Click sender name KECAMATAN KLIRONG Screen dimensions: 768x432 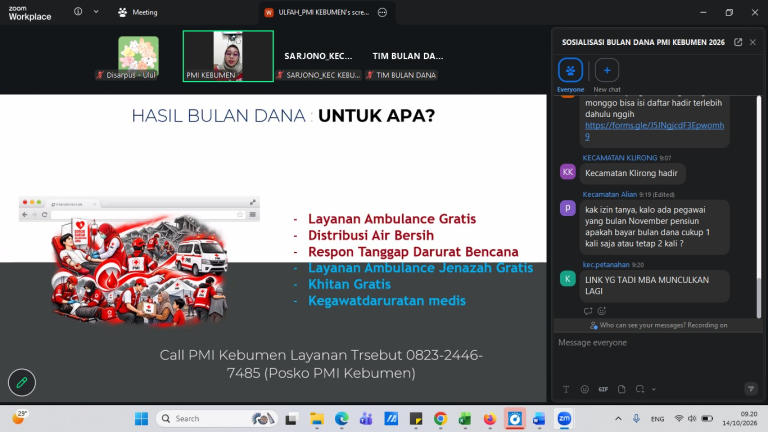pyautogui.click(x=620, y=158)
